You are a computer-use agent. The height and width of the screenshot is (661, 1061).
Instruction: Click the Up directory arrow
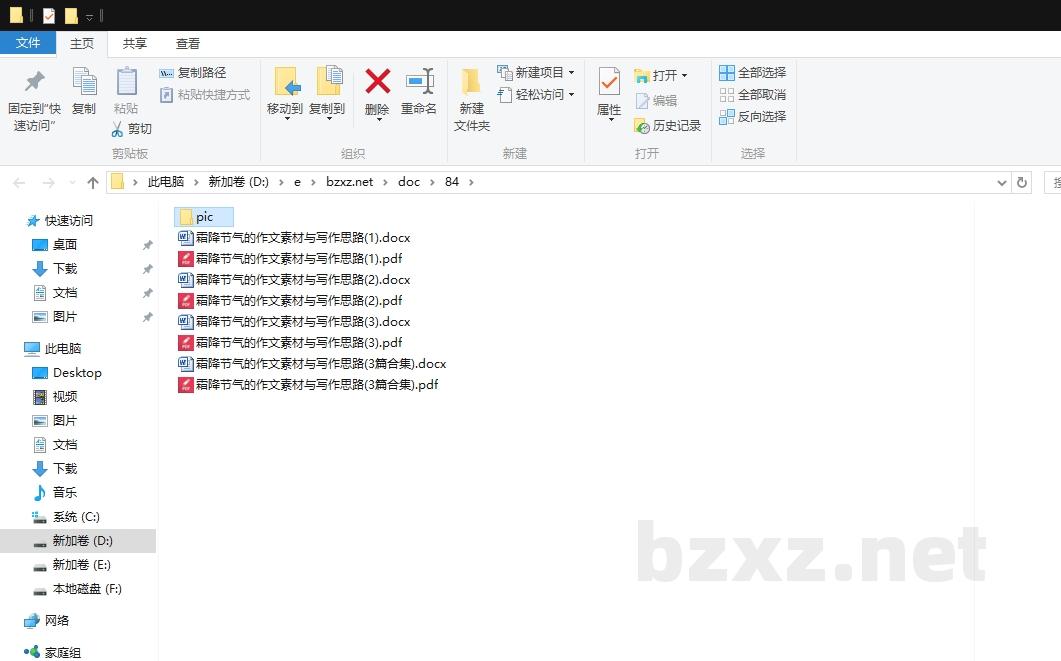click(x=93, y=182)
